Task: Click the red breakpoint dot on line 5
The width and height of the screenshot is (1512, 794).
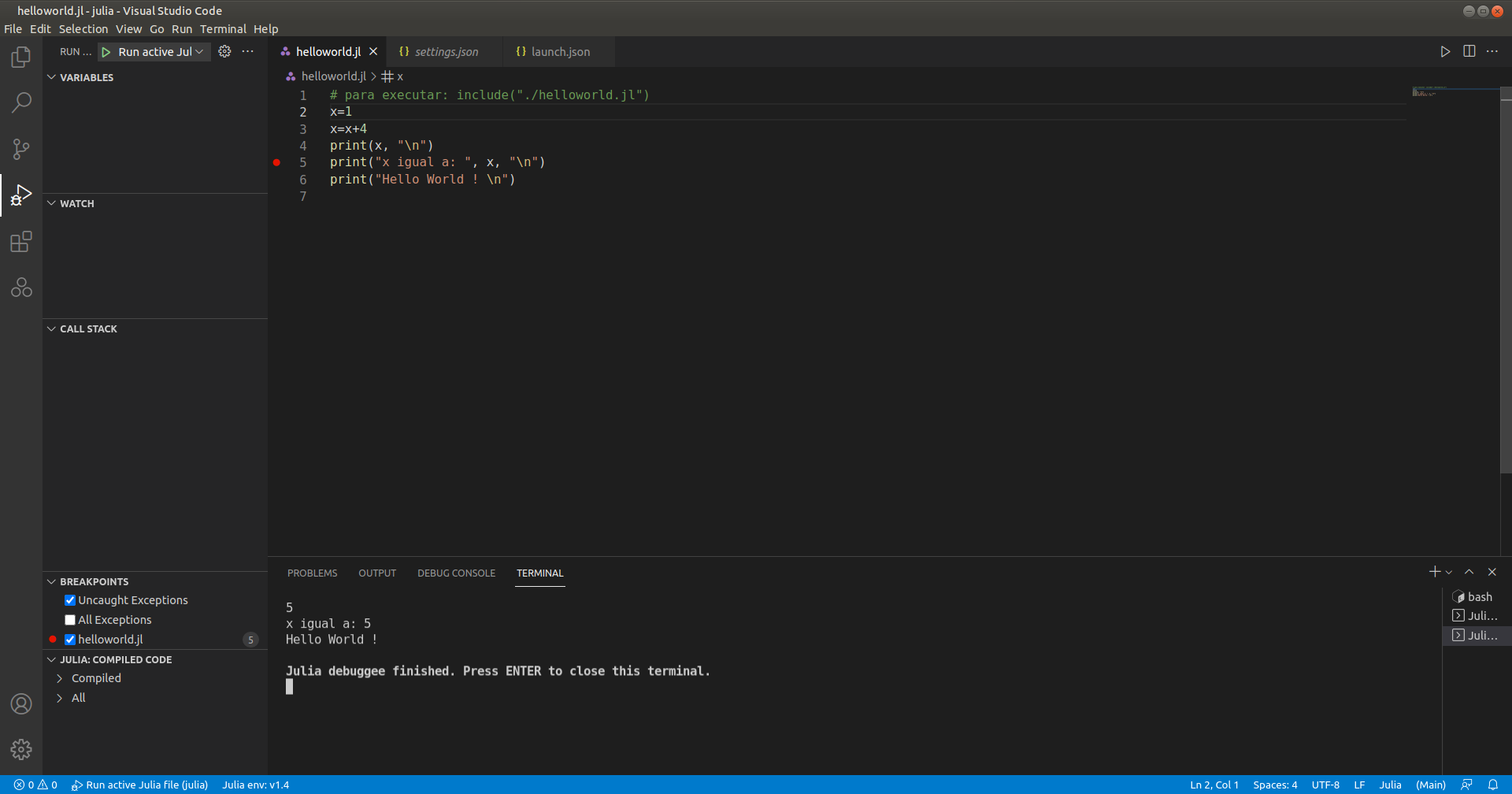Action: pyautogui.click(x=277, y=162)
